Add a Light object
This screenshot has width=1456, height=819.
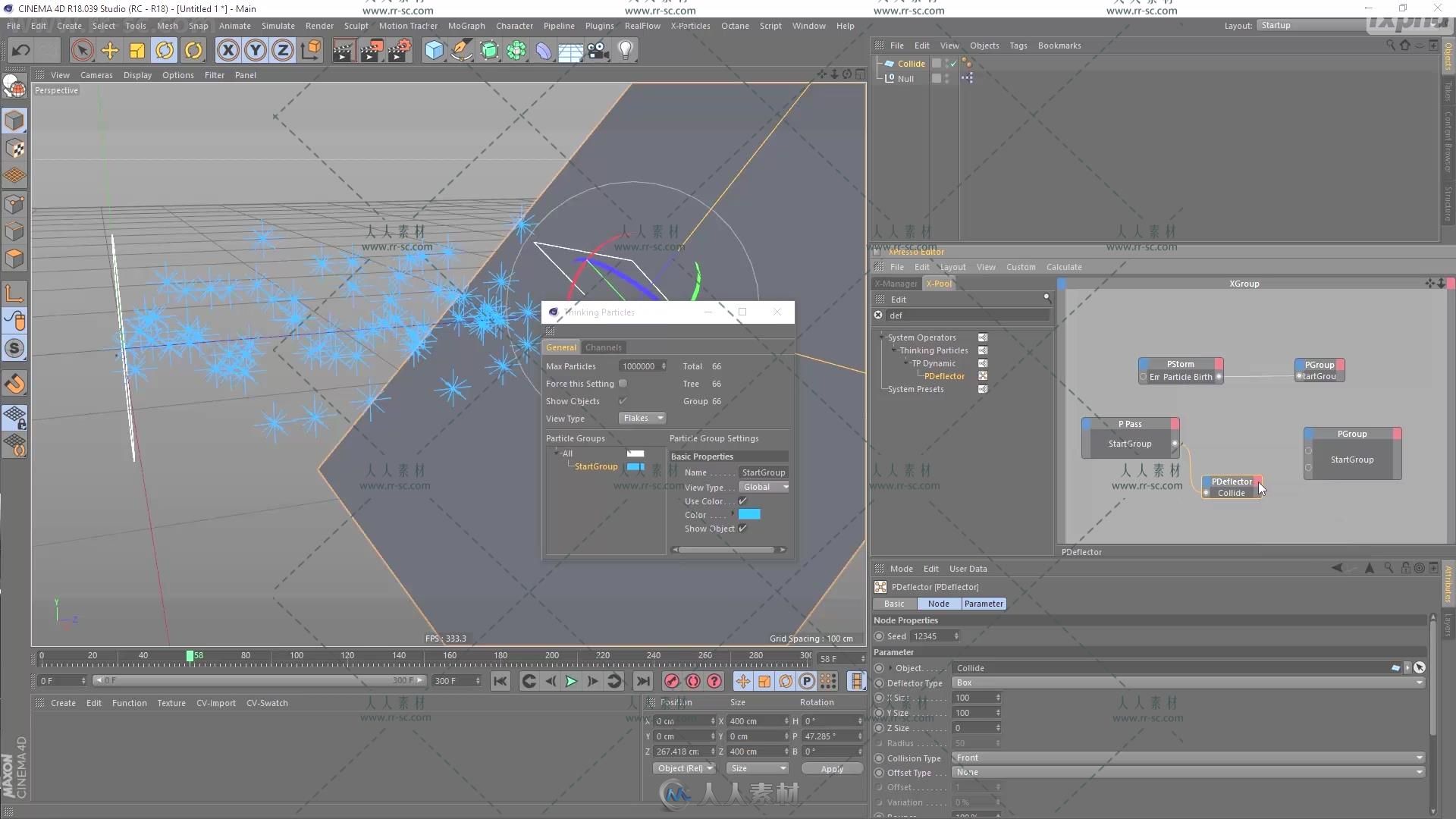[626, 51]
